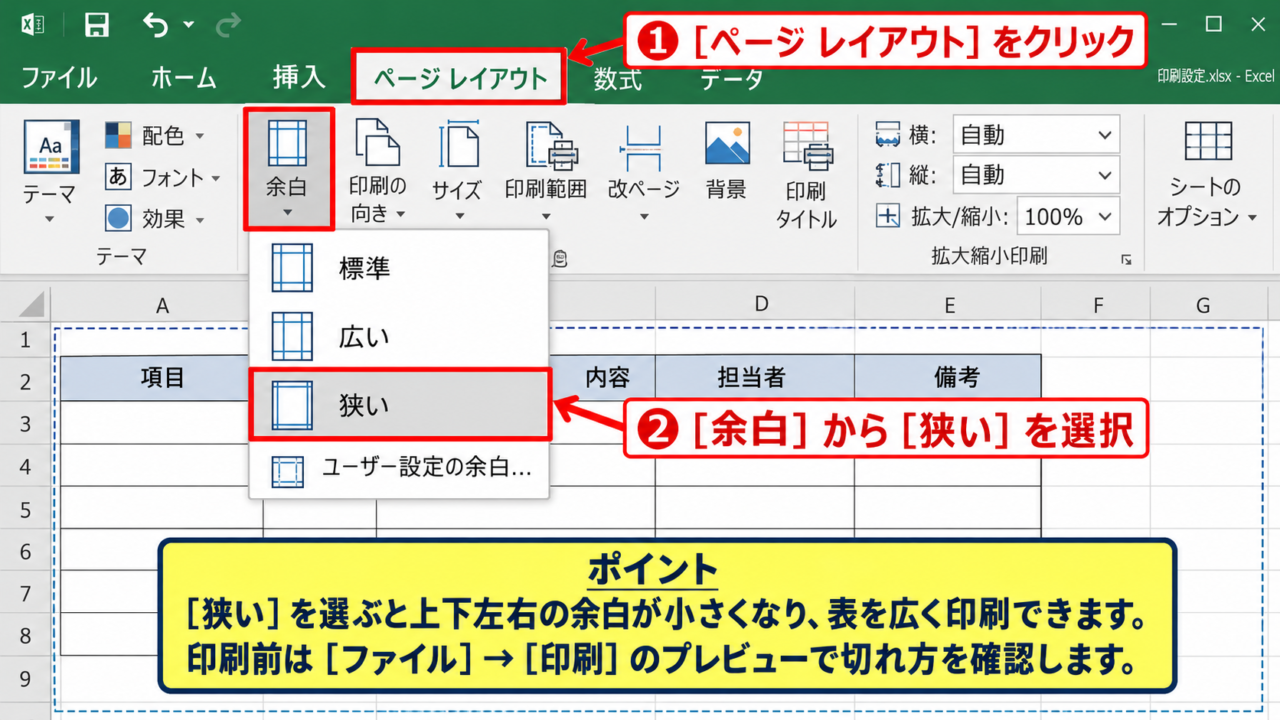Viewport: 1280px width, 720px height.
Task: Choose 狭い from the margins menu
Action: pyautogui.click(x=399, y=405)
